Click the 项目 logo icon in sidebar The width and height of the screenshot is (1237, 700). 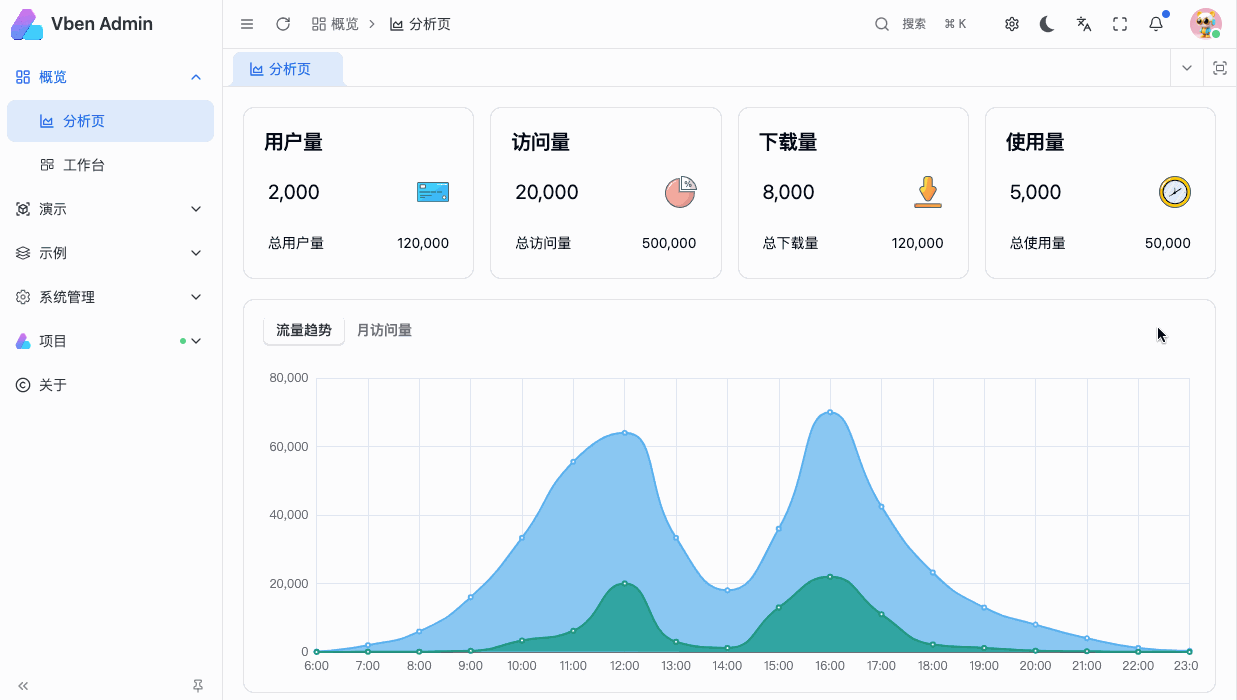coord(23,341)
